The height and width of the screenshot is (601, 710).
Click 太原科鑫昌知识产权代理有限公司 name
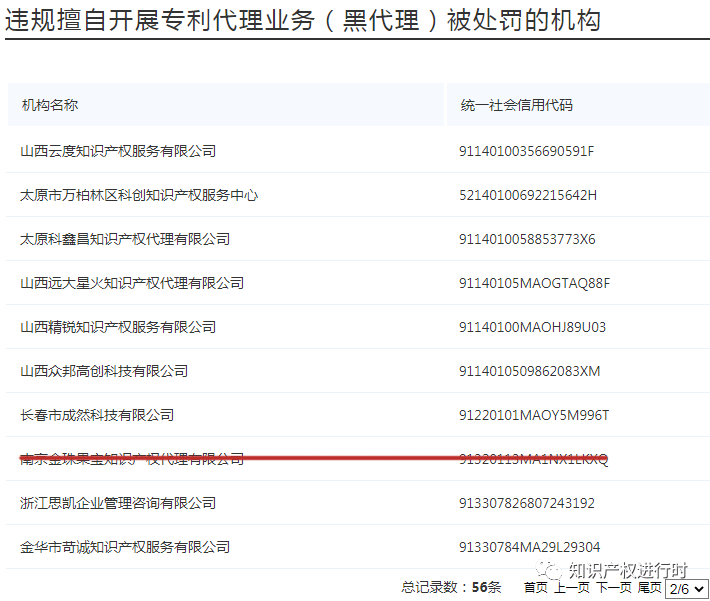[x=125, y=239]
